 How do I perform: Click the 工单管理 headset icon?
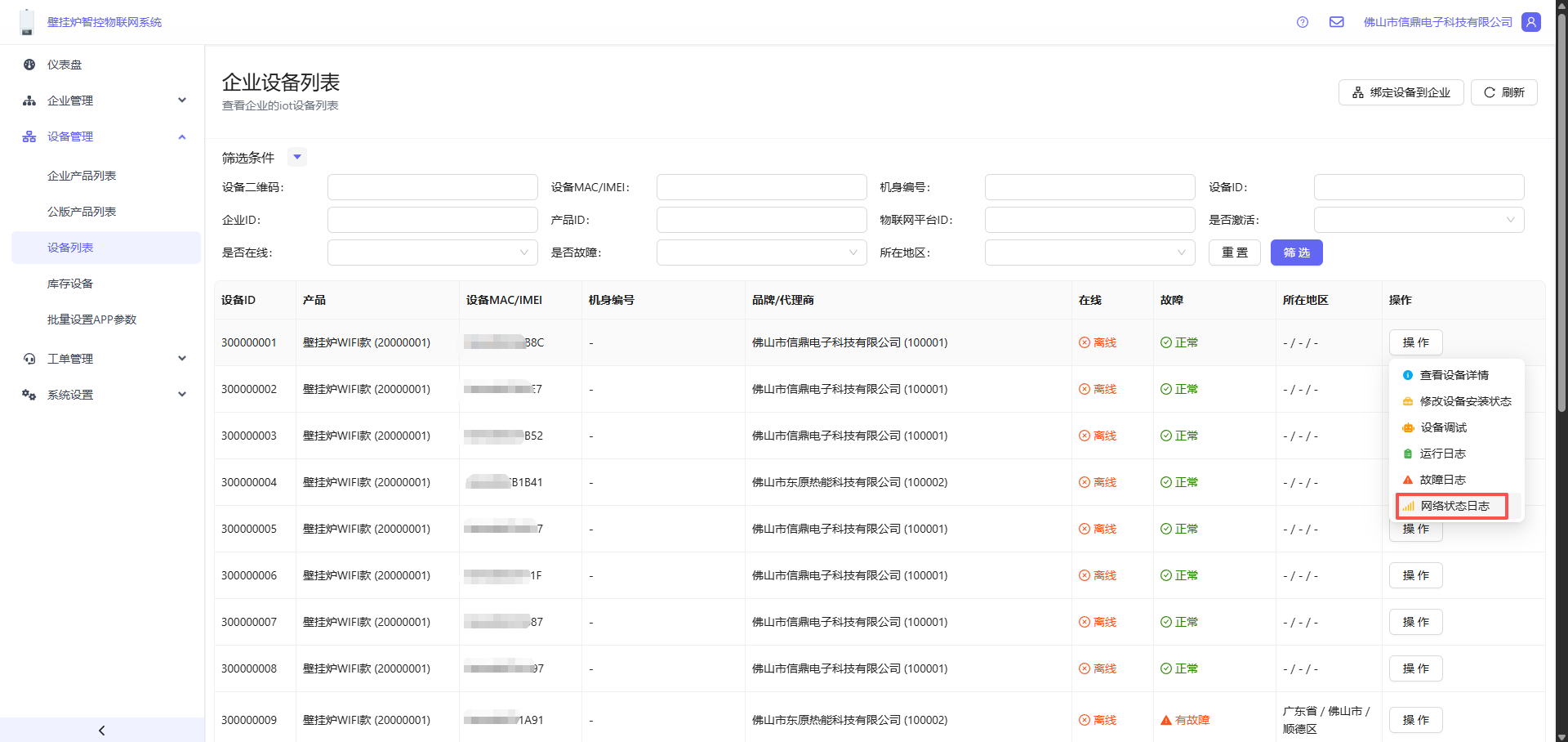29,359
